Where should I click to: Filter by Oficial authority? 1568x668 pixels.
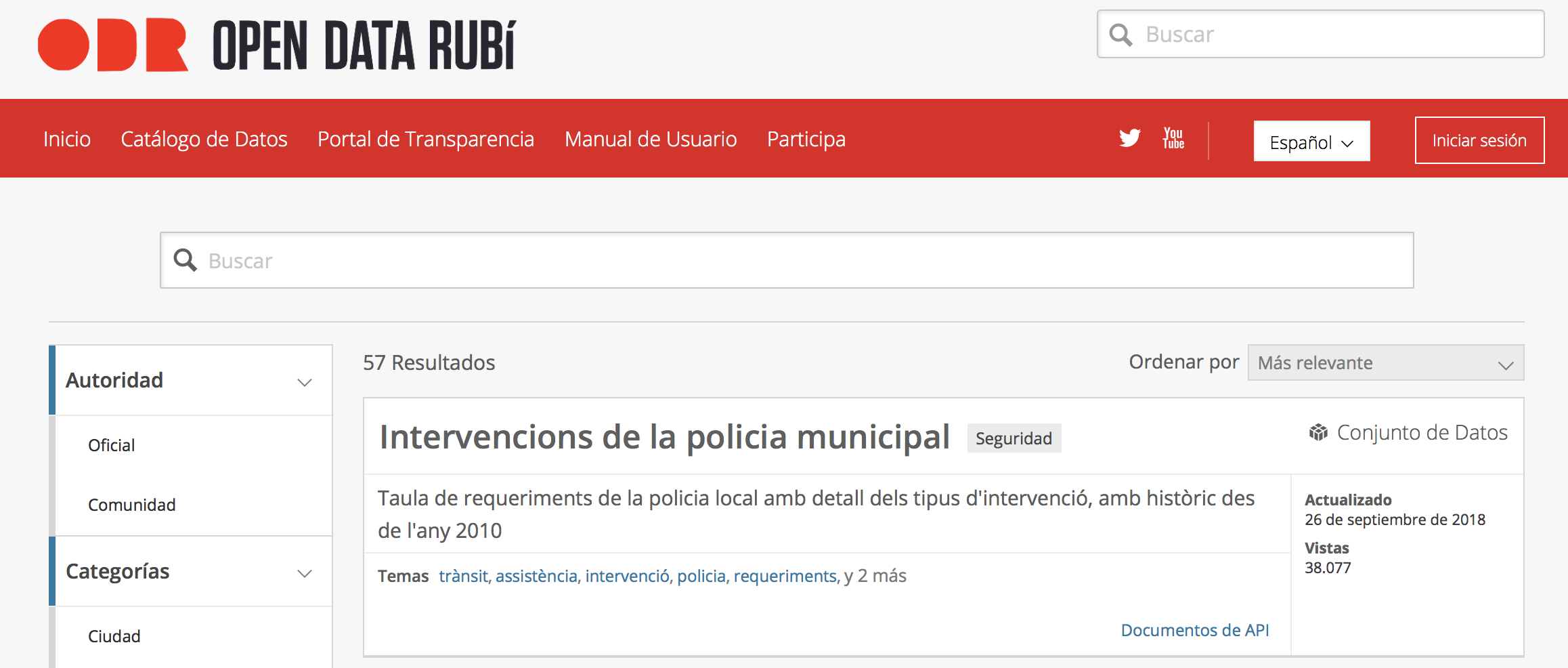click(x=112, y=445)
